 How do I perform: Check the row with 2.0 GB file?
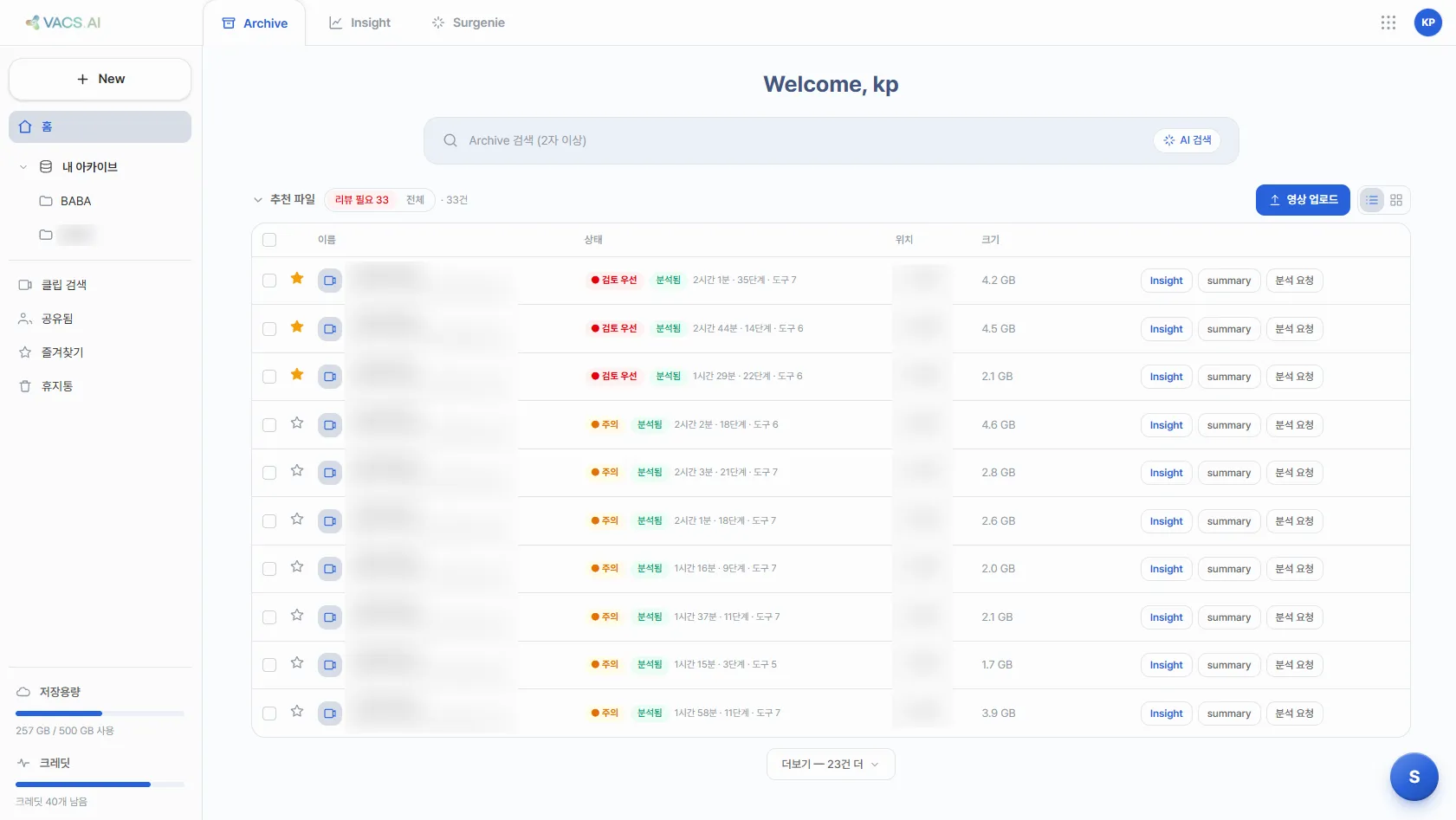coord(269,569)
